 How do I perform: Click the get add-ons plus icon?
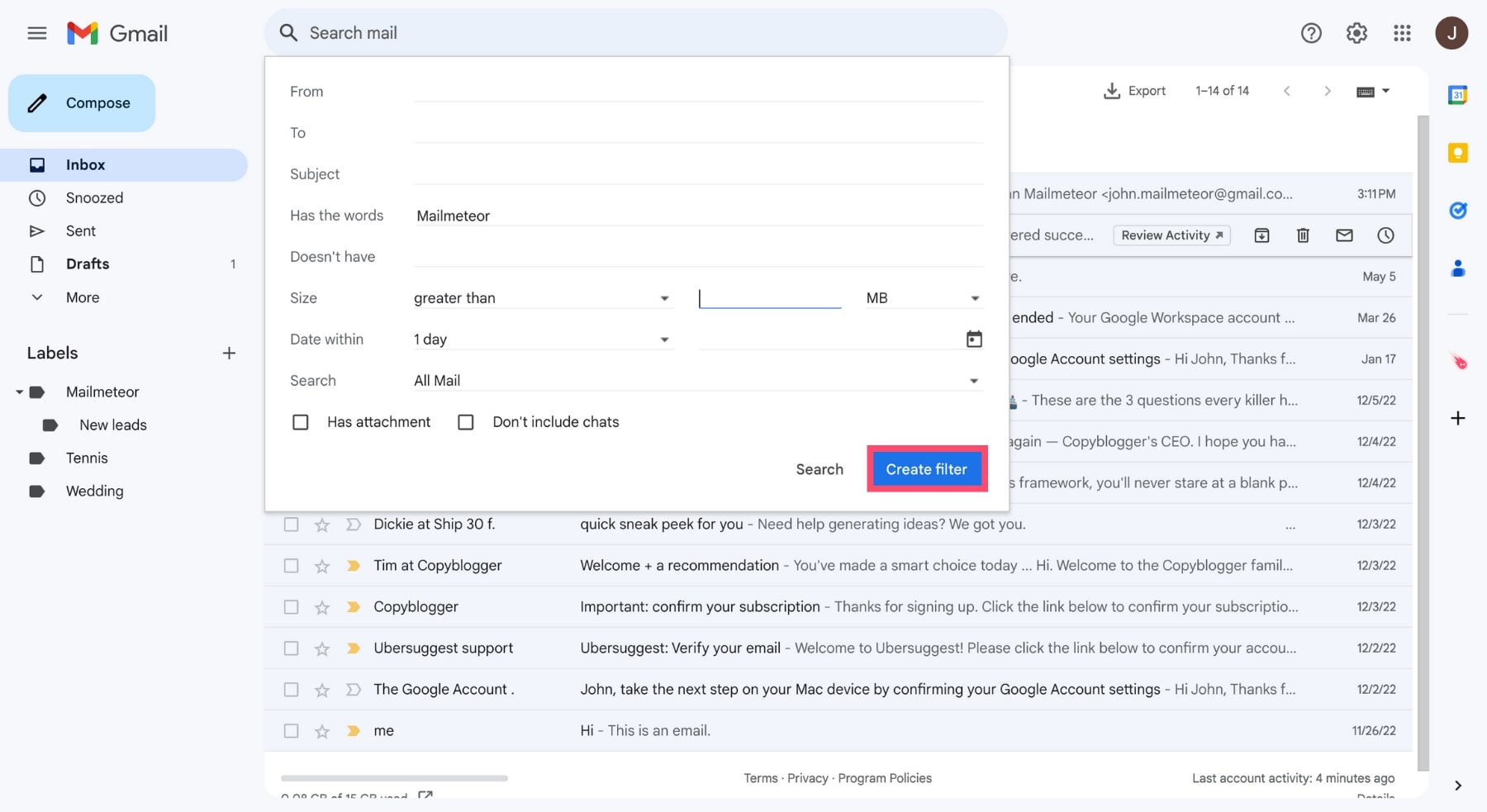1458,418
